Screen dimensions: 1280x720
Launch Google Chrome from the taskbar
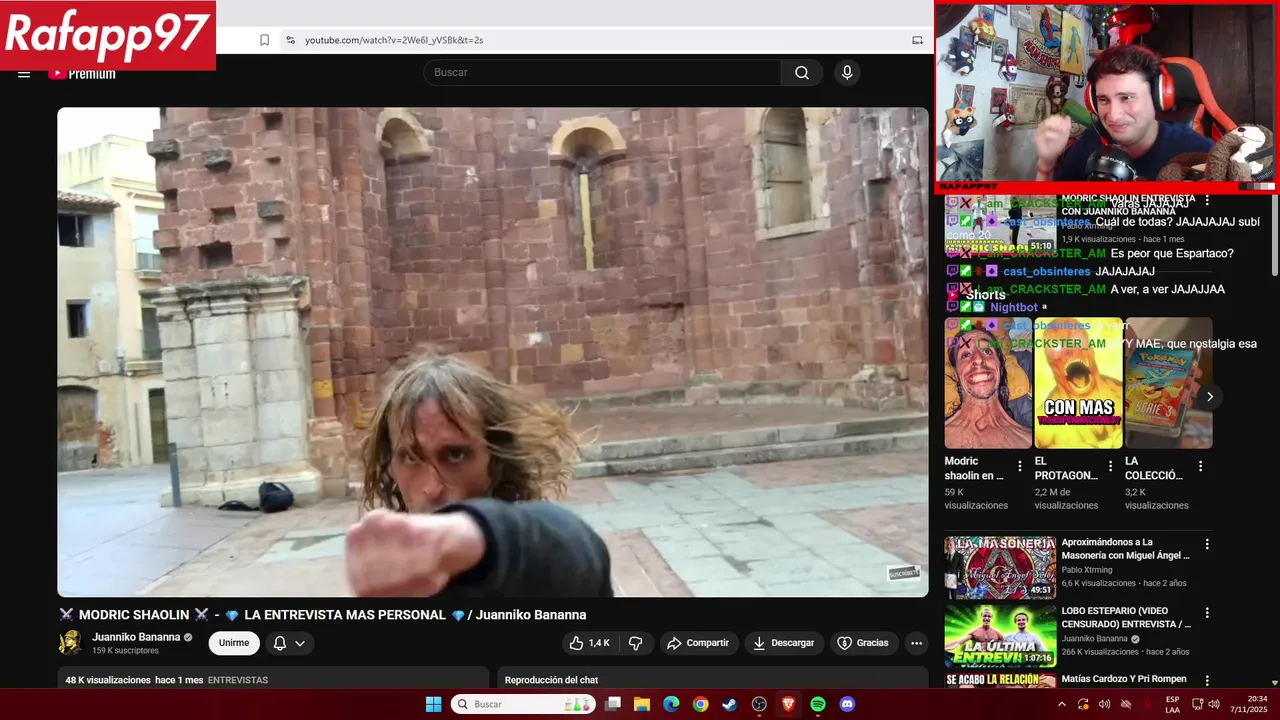coord(700,704)
